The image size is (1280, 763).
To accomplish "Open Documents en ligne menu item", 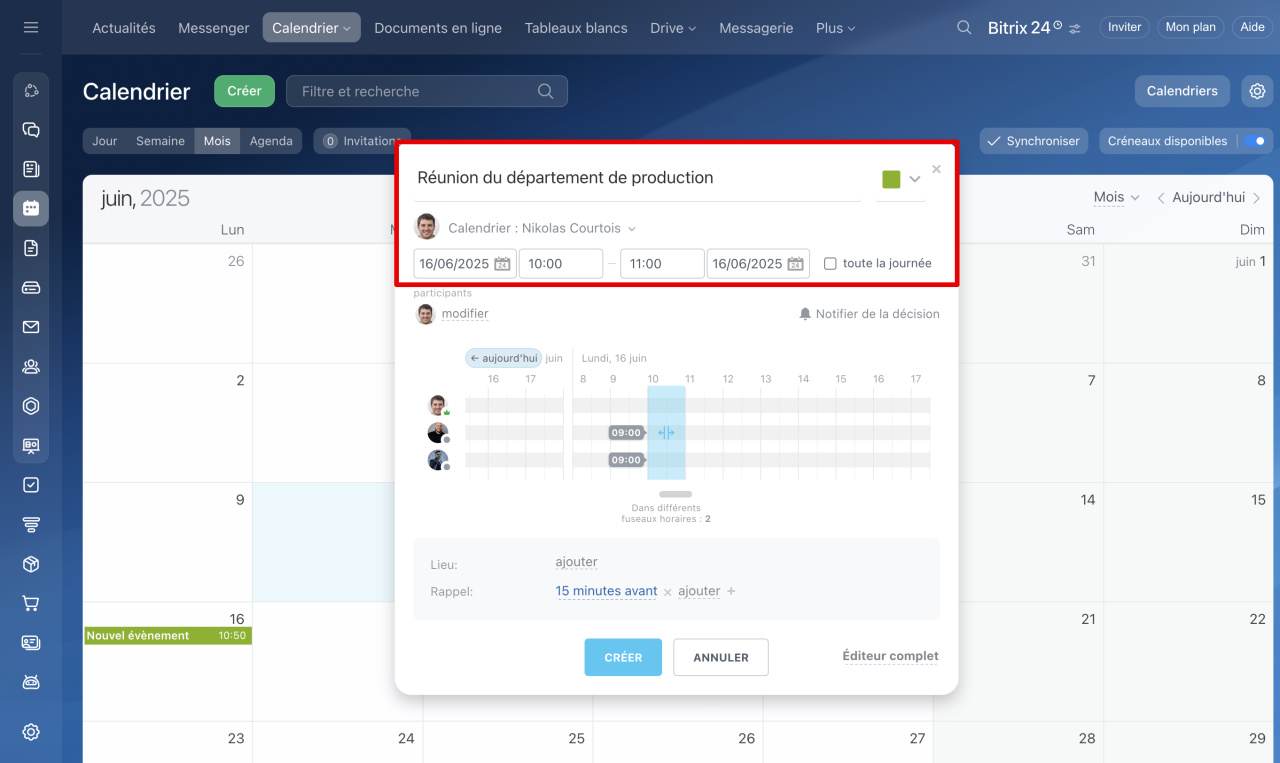I will pyautogui.click(x=438, y=28).
